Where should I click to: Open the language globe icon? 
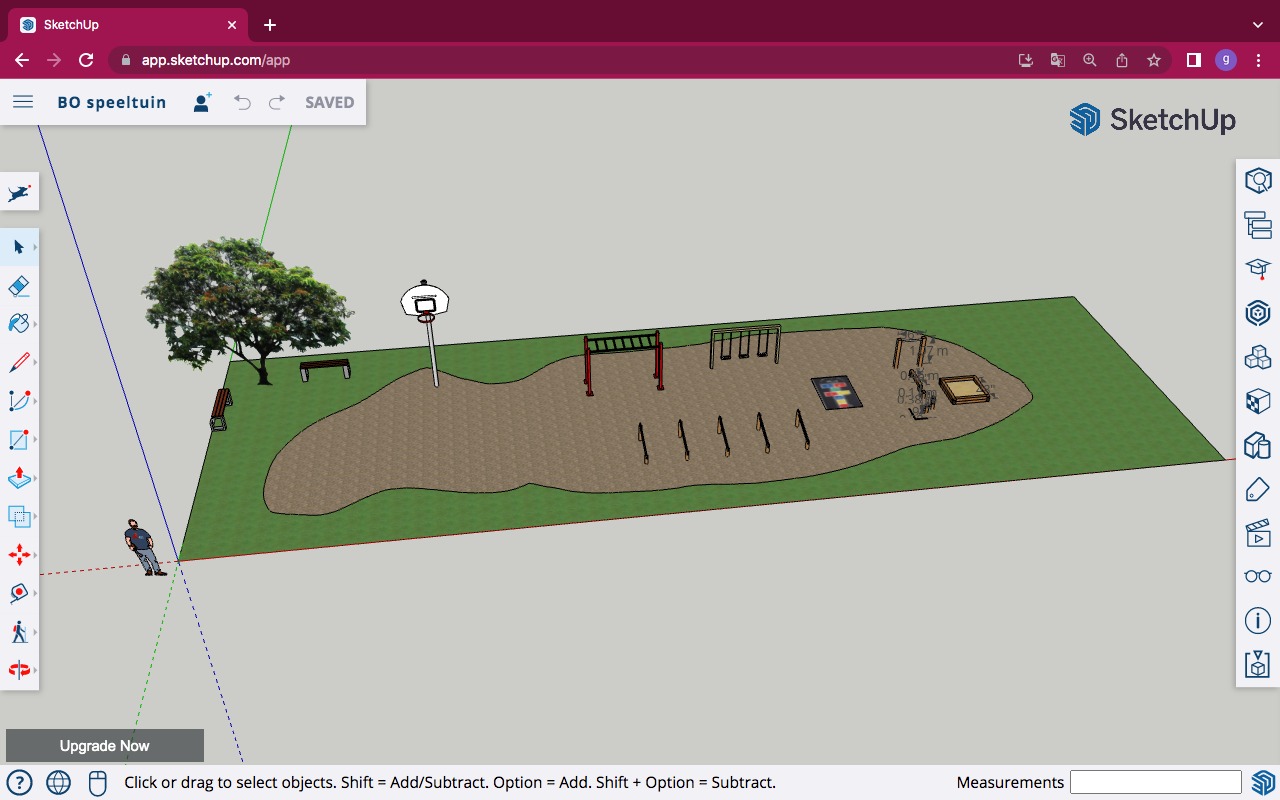click(58, 782)
